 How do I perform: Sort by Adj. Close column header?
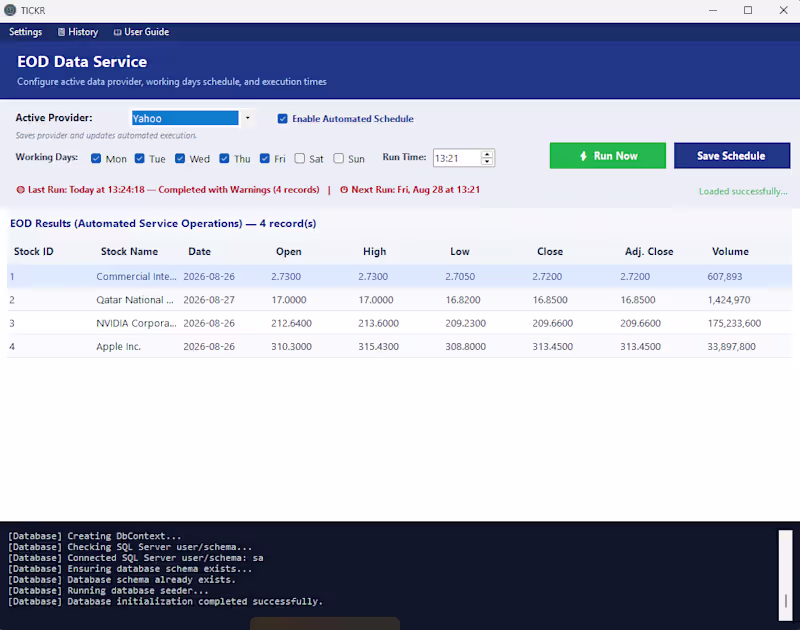click(649, 252)
